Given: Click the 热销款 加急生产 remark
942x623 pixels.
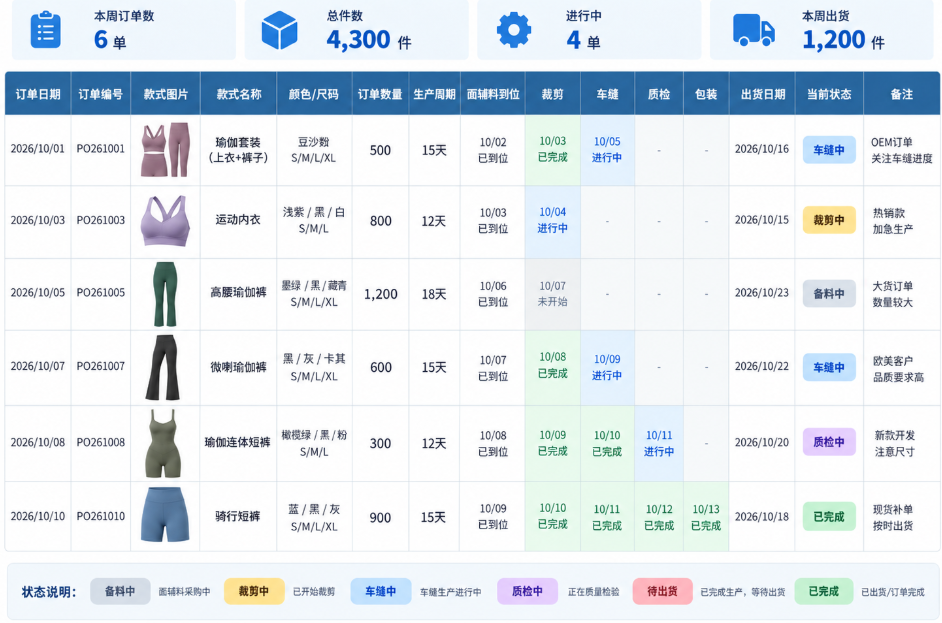Looking at the screenshot, I should (x=893, y=220).
